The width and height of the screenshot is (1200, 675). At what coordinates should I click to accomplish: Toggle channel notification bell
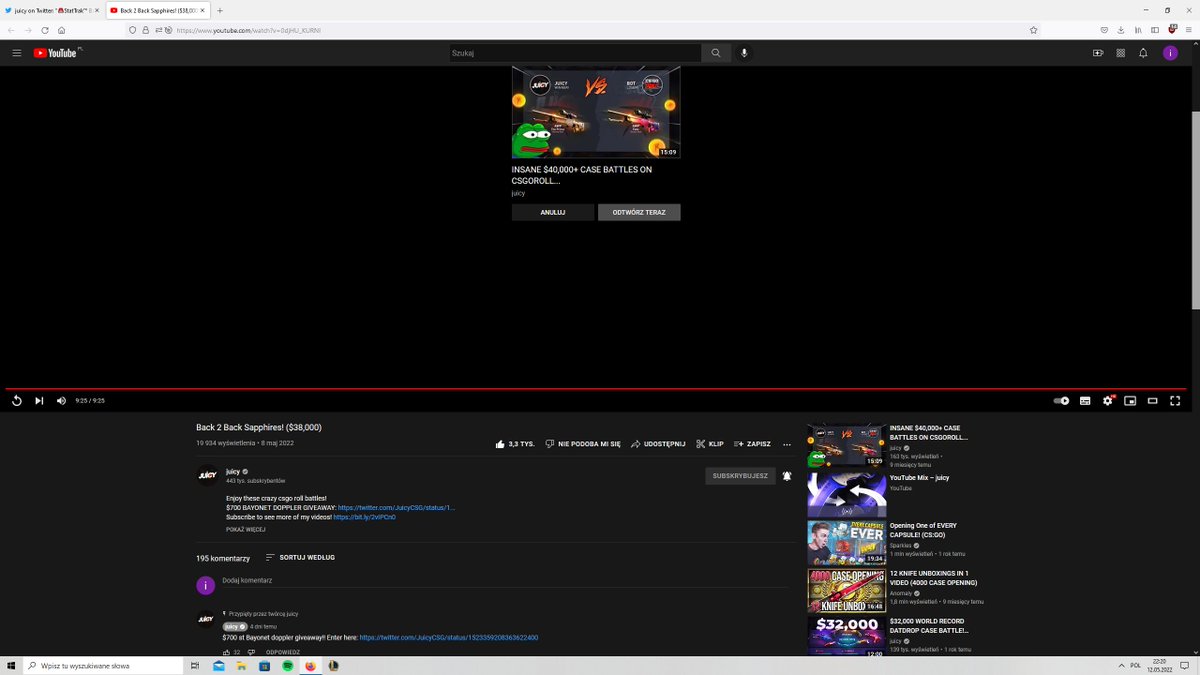[787, 476]
